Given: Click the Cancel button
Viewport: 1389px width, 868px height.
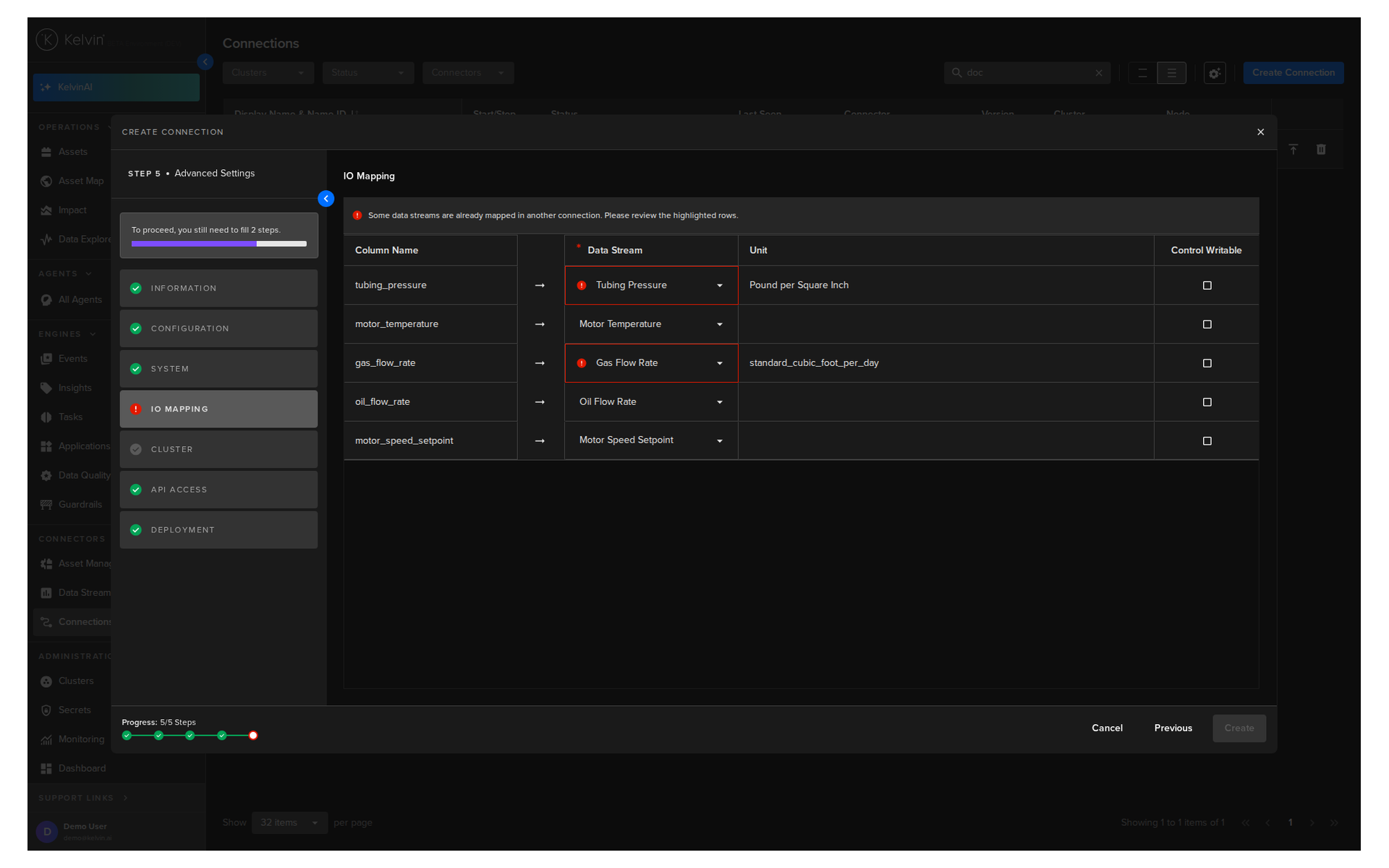Looking at the screenshot, I should 1107,728.
